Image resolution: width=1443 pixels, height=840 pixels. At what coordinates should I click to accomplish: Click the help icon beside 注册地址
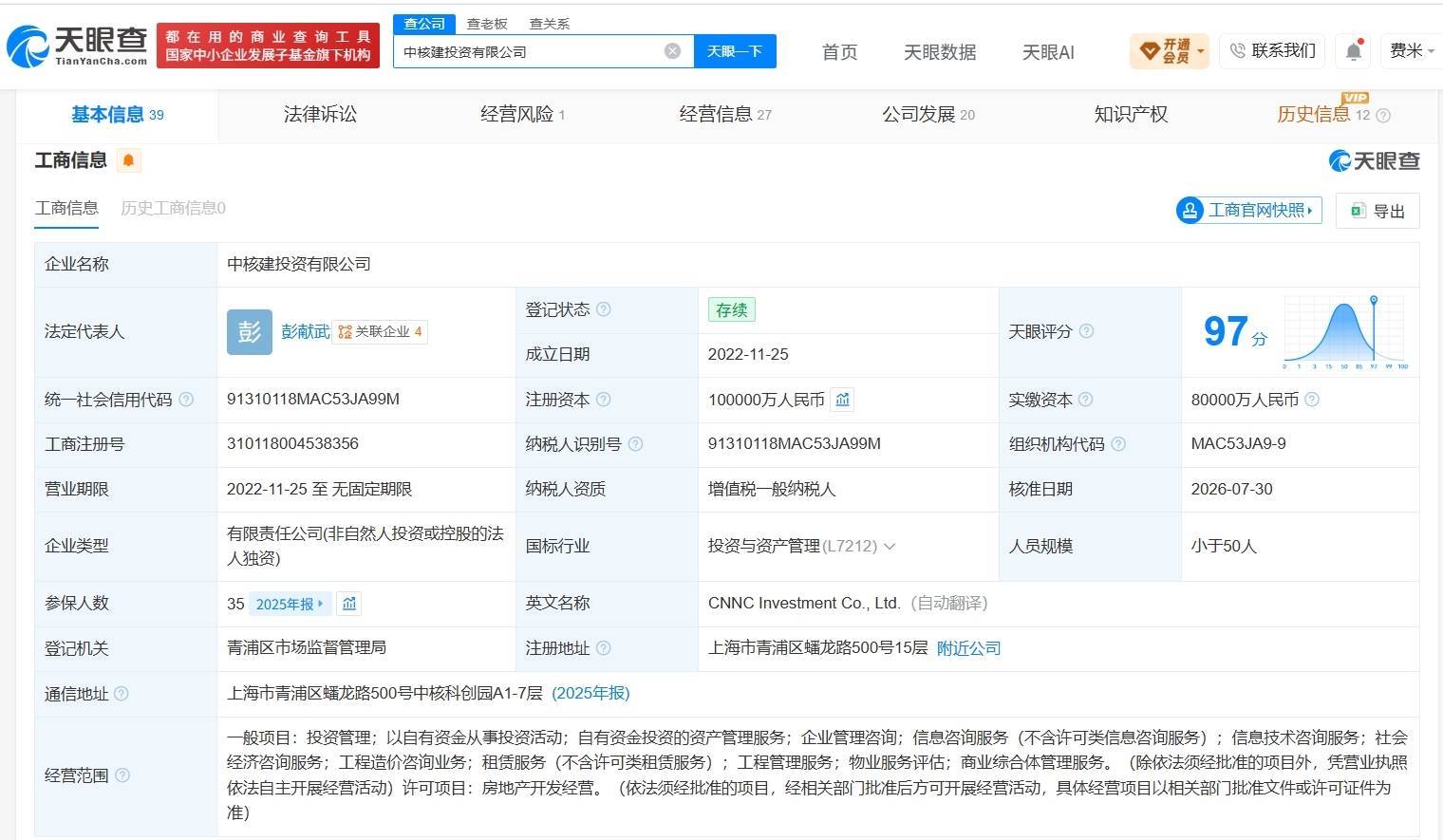603,648
